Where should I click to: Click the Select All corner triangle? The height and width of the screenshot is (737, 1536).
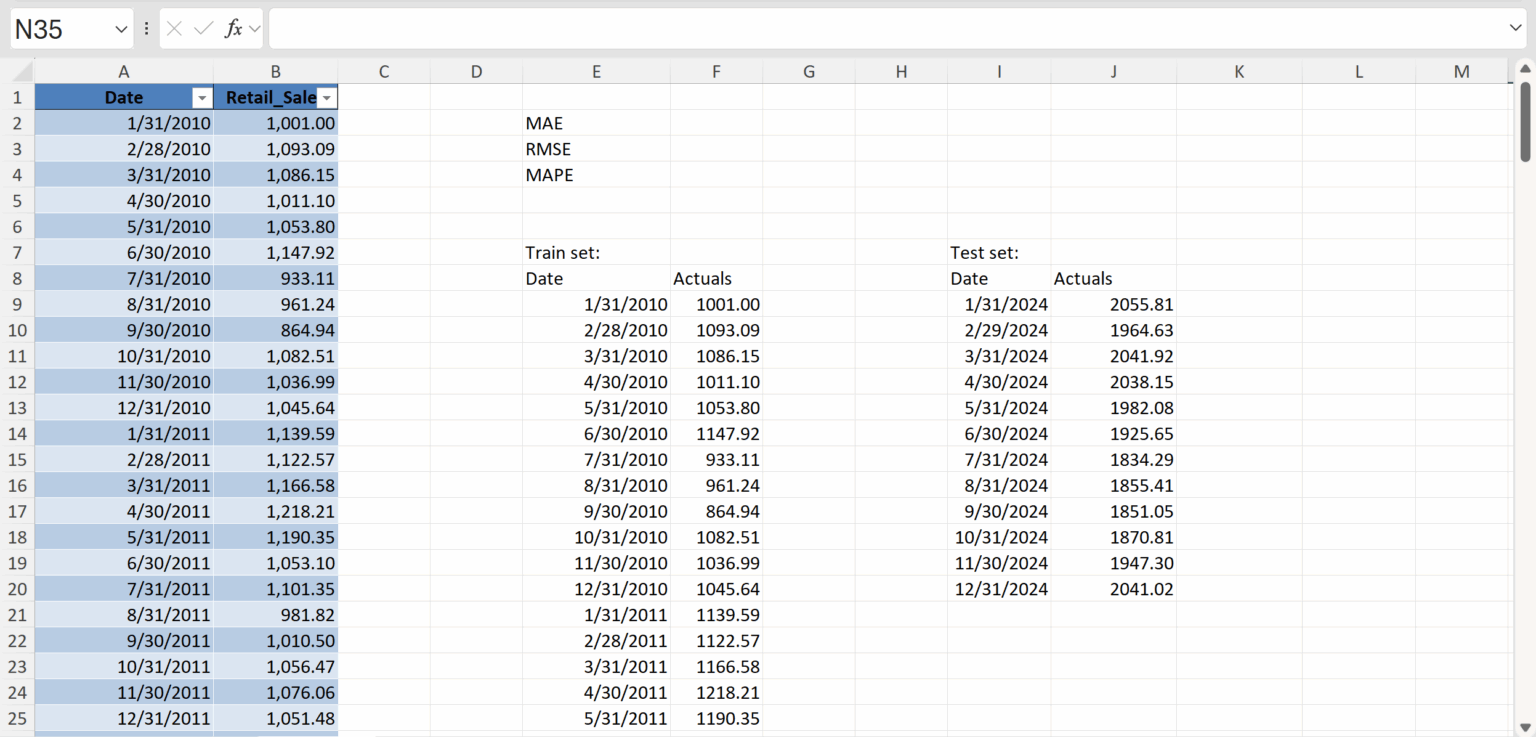pyautogui.click(x=17, y=71)
